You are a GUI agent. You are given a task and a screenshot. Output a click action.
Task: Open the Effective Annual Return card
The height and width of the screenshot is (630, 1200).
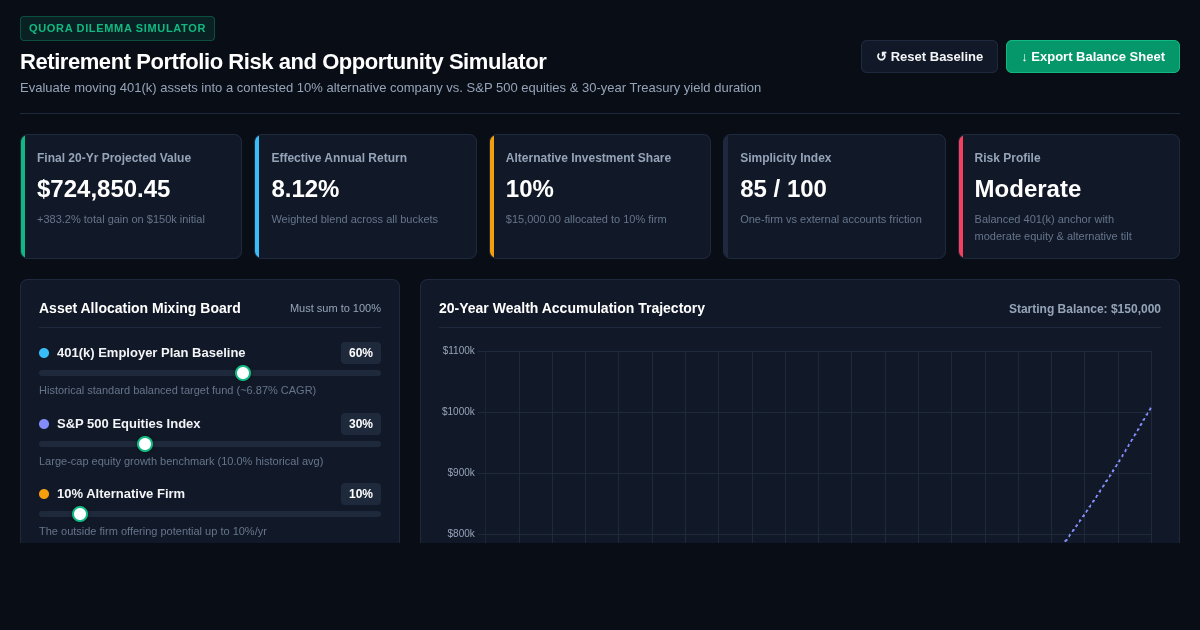pos(365,197)
